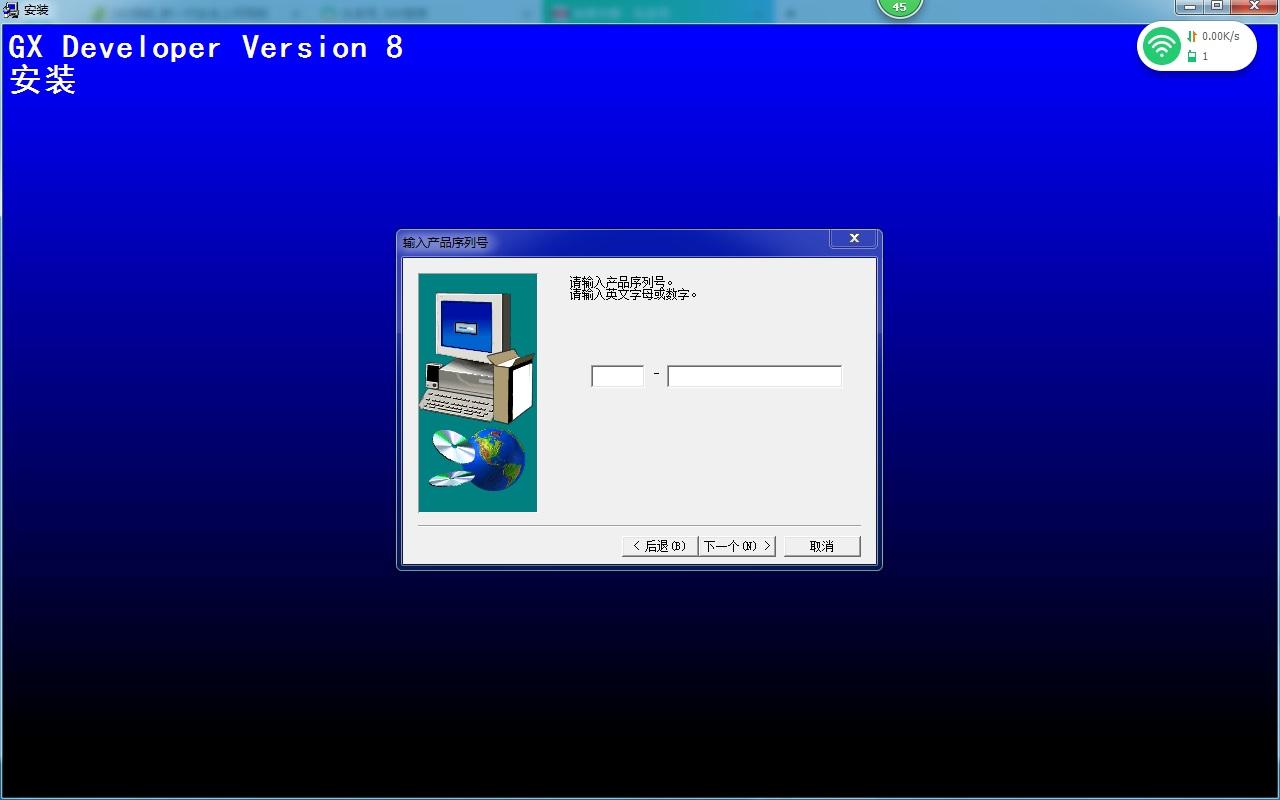Click the 输入产品序列号 dialog title bar

coord(600,242)
